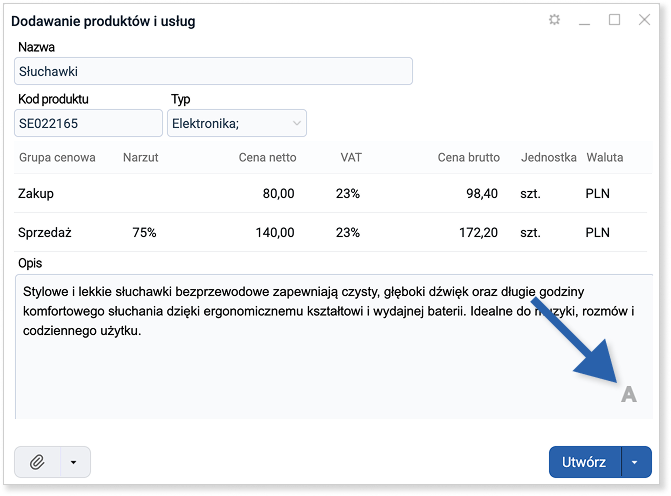Click the VAT 23% cell in Zakup row
This screenshot has width=671, height=496.
coord(348,193)
